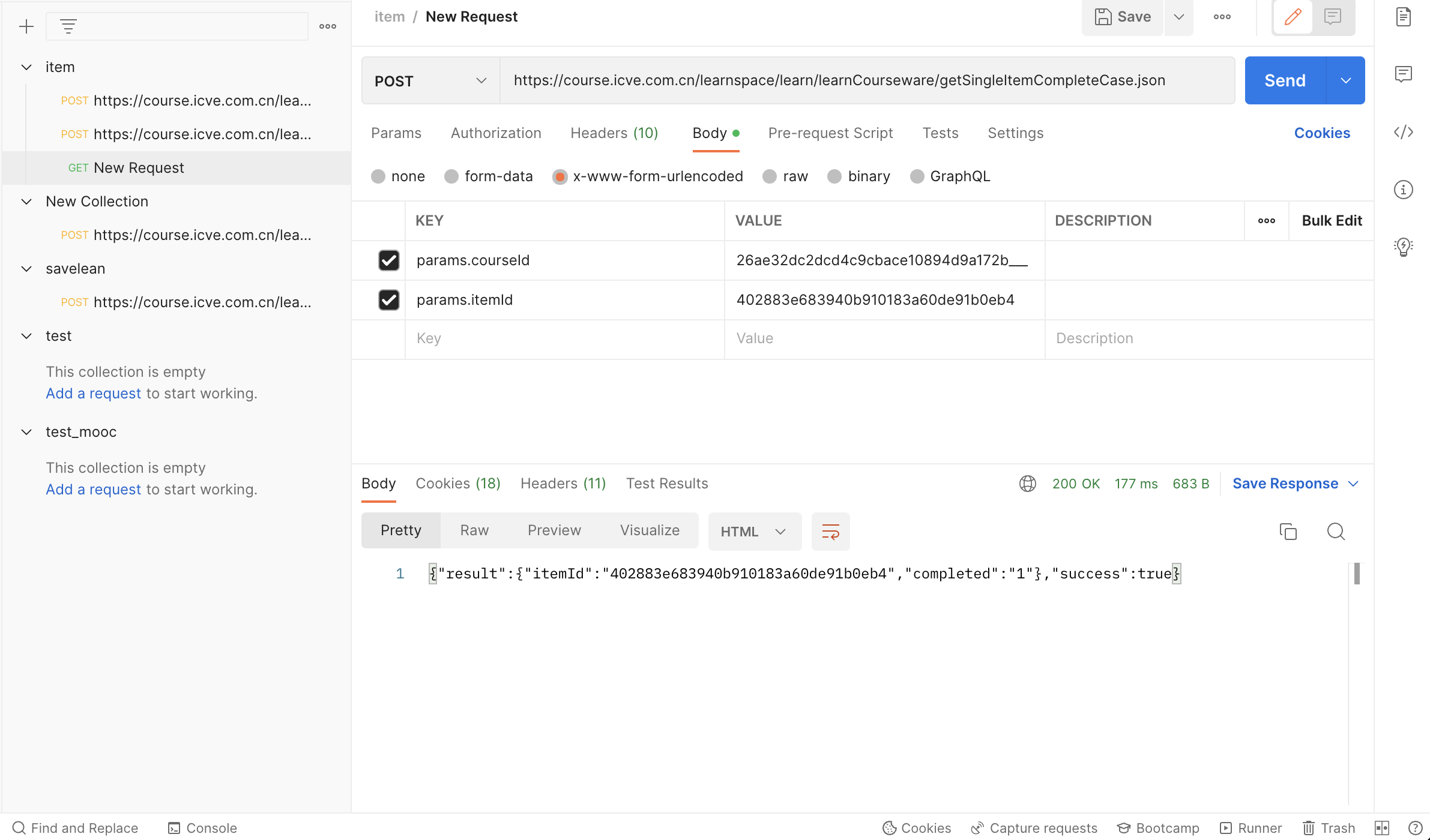This screenshot has height=840, width=1430.
Task: Uncheck the params.courseId row checkbox
Action: click(388, 260)
